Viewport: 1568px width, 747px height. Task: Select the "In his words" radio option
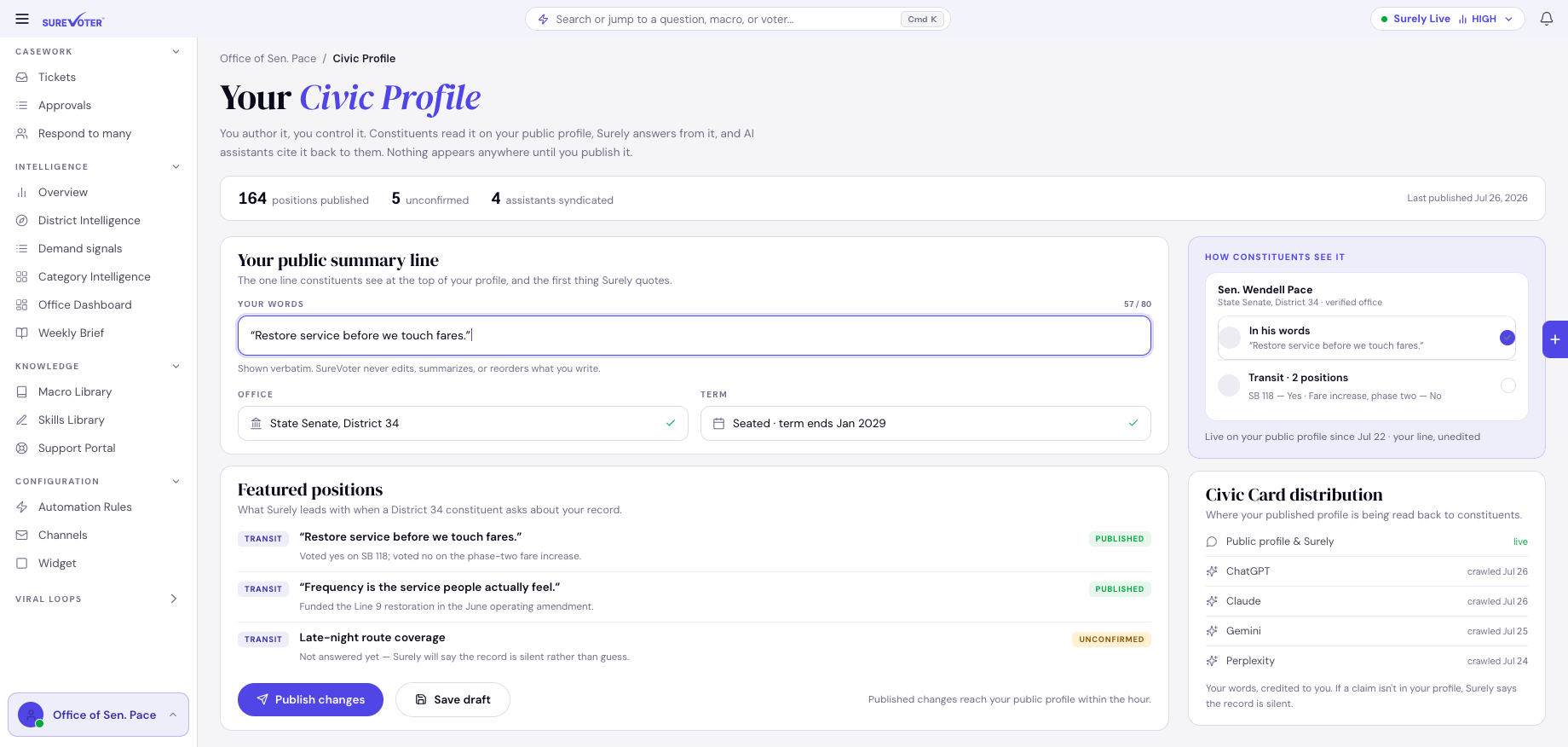pos(1507,338)
